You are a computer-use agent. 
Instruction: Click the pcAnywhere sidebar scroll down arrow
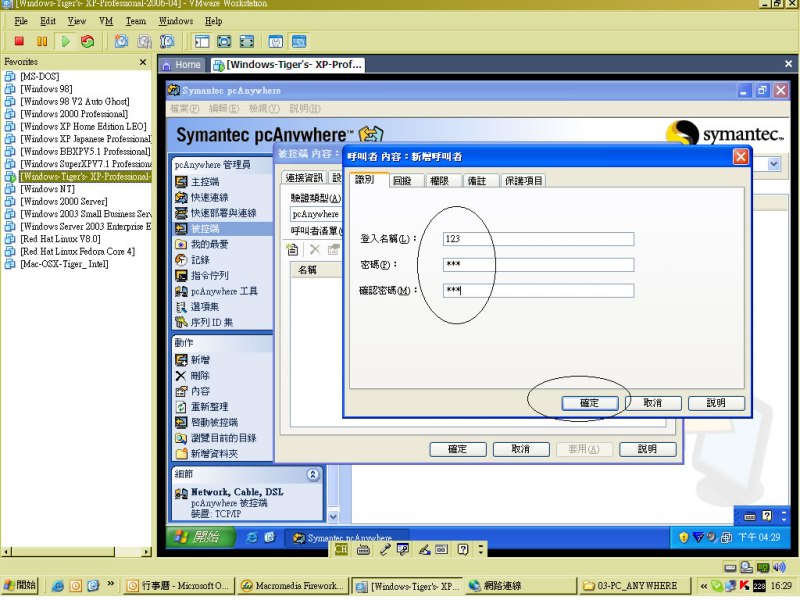click(333, 516)
